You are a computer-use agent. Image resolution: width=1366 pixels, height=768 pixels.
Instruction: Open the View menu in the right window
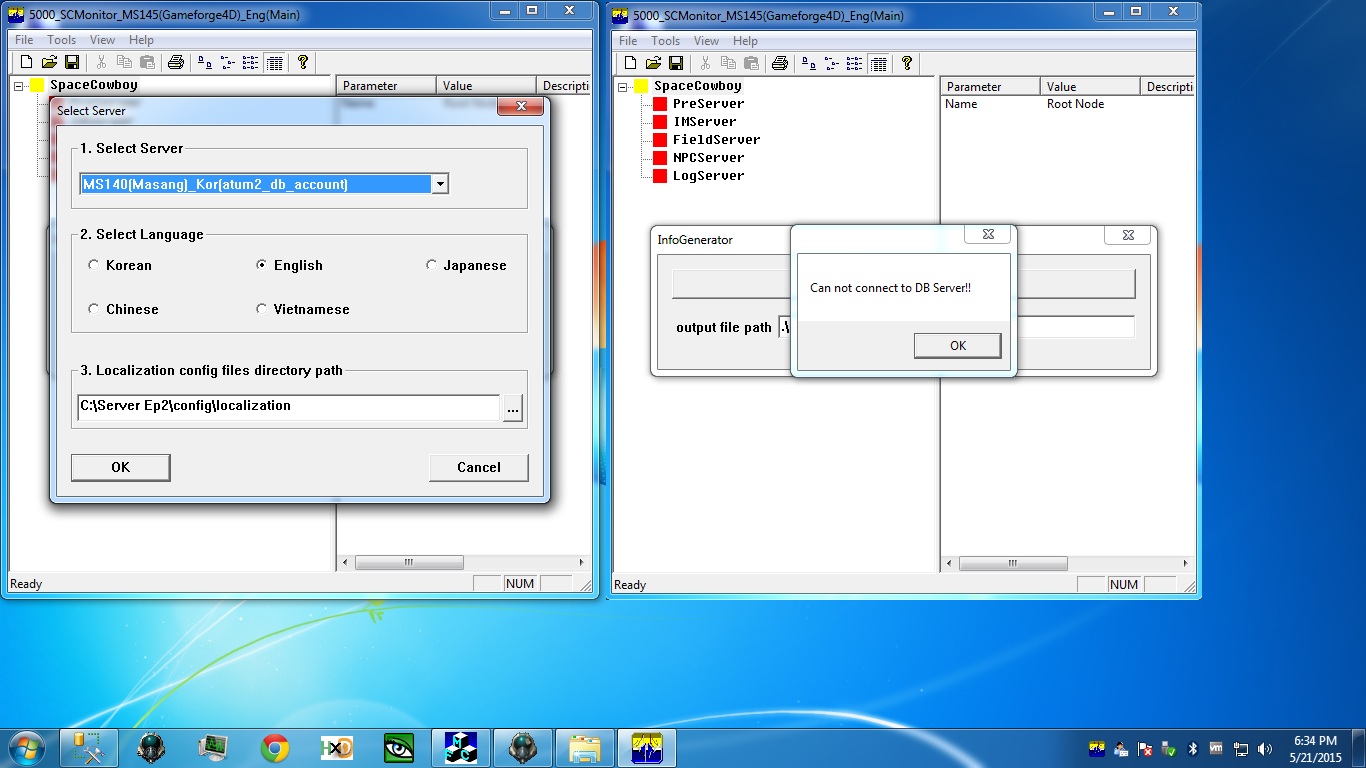706,41
